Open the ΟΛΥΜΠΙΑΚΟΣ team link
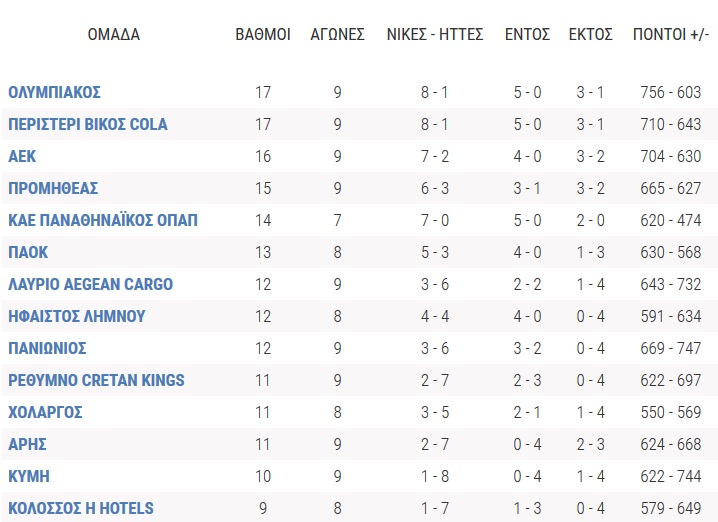The height and width of the screenshot is (522, 718). pyautogui.click(x=54, y=92)
